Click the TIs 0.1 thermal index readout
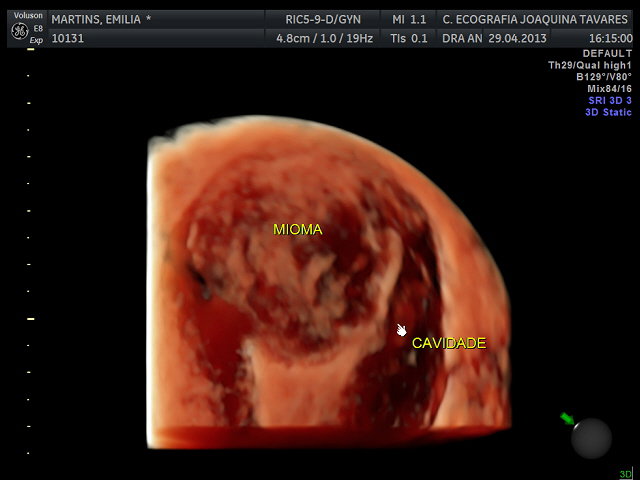640x480 pixels. 408,38
